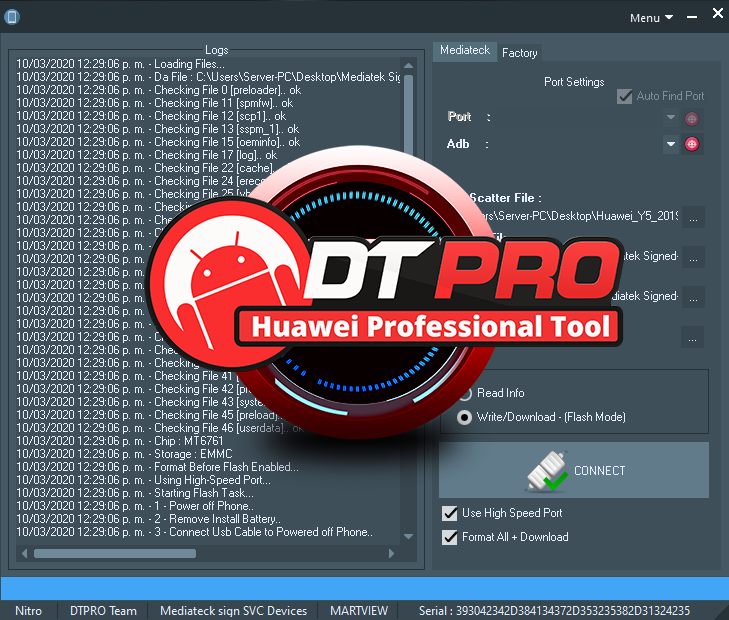729x620 pixels.
Task: Click the red Port scan icon
Action: (x=692, y=118)
